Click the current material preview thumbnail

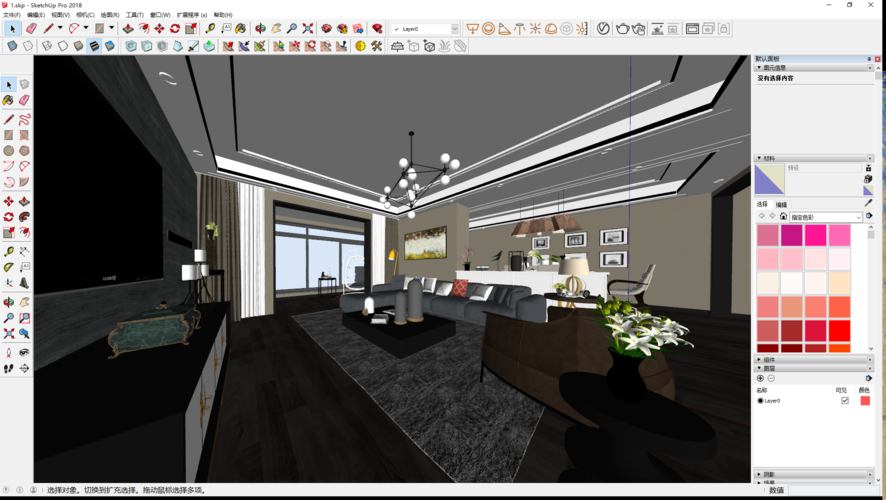770,179
